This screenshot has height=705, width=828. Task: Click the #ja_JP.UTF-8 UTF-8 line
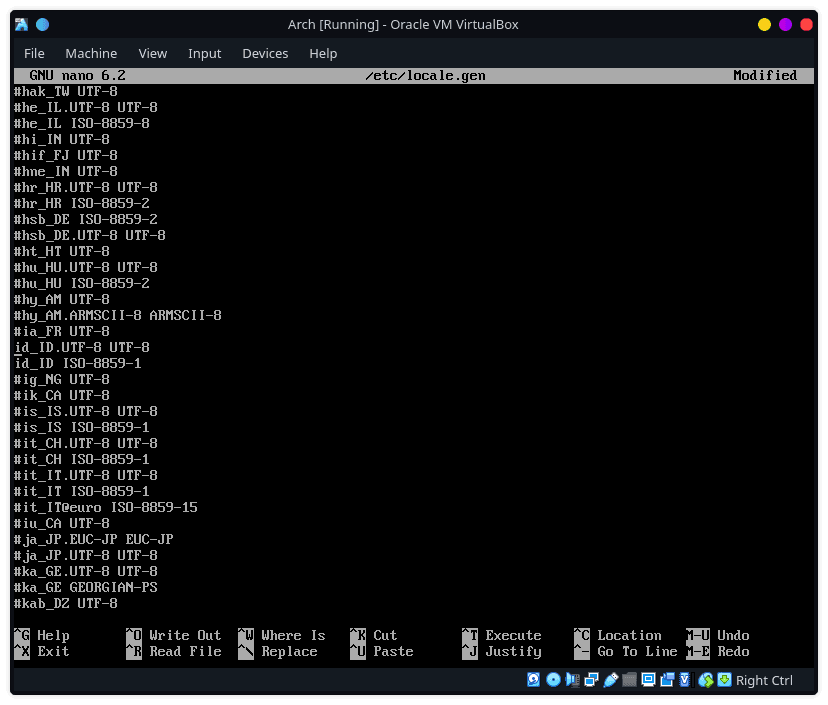[86, 556]
